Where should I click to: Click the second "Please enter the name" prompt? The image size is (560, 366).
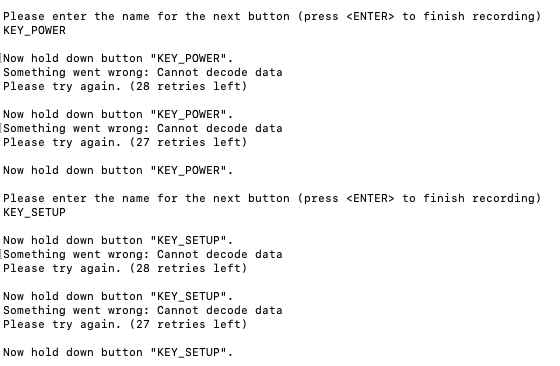coord(272,199)
